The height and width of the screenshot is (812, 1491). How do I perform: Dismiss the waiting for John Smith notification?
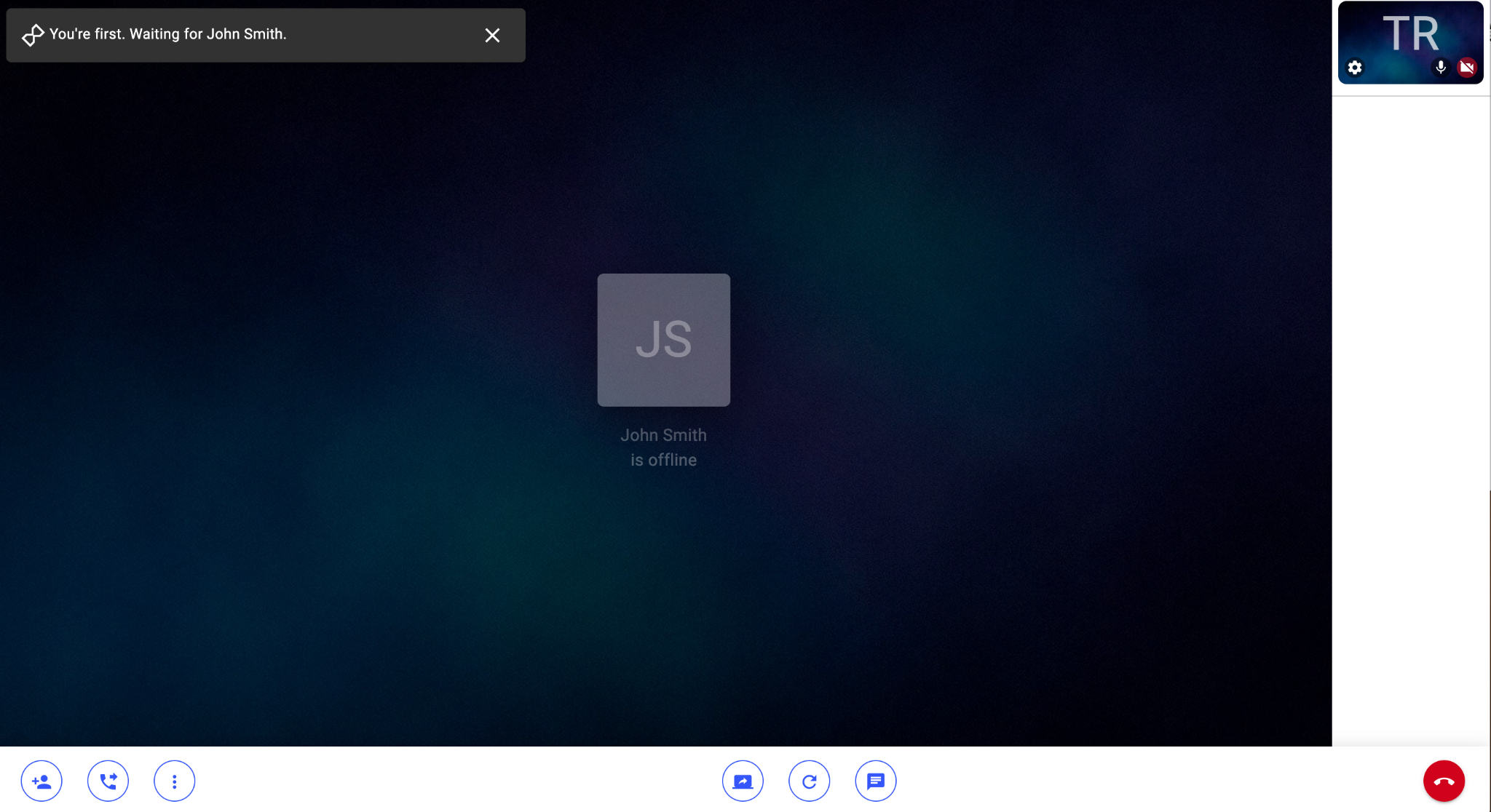point(492,35)
